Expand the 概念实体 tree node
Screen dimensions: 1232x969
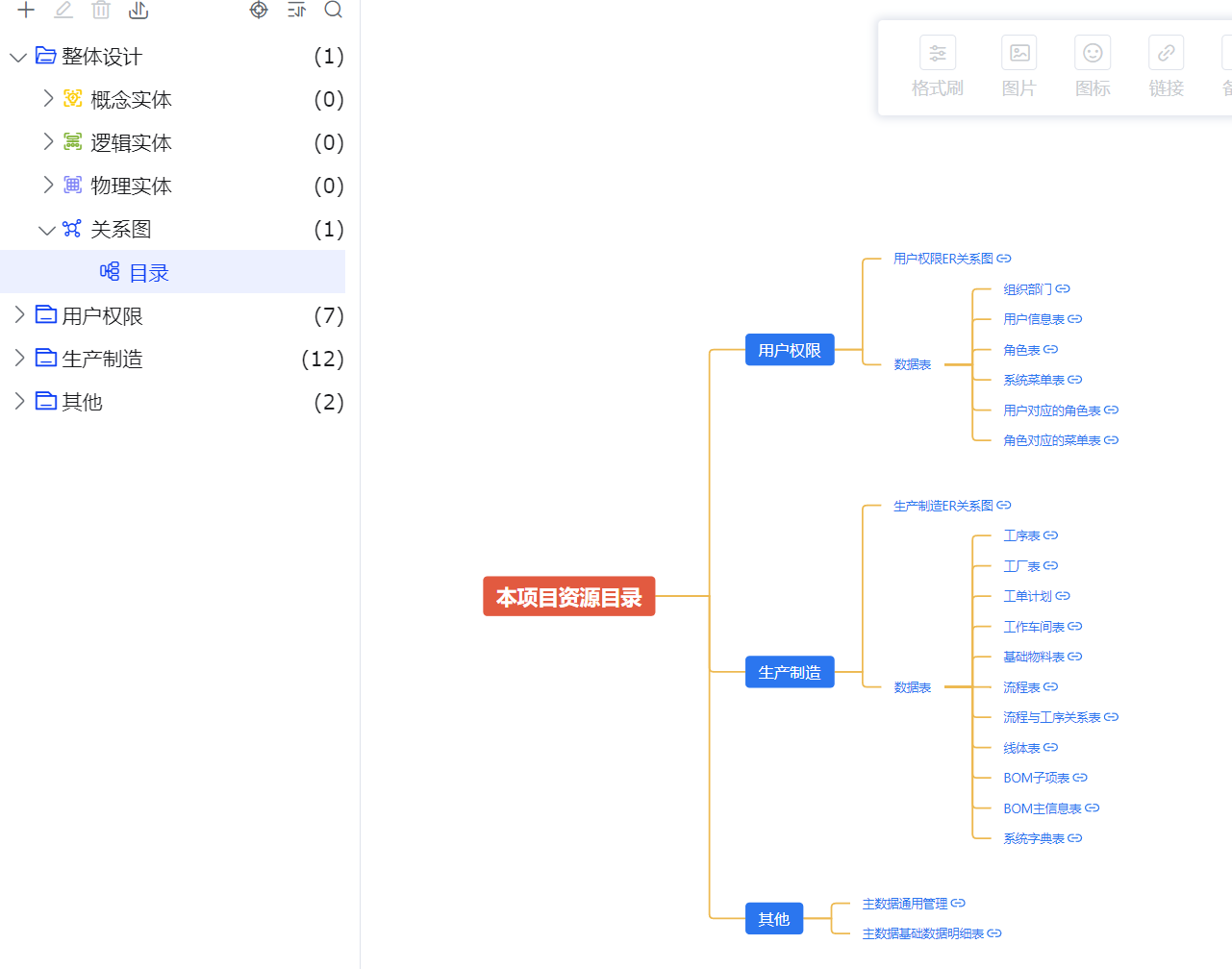click(48, 99)
